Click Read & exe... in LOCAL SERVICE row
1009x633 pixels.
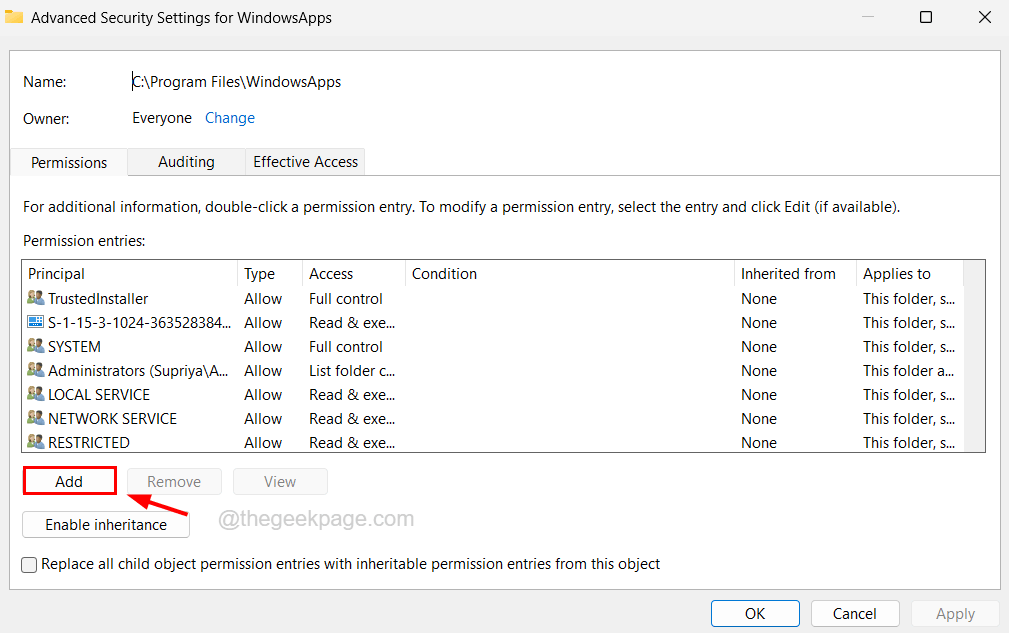tap(352, 394)
